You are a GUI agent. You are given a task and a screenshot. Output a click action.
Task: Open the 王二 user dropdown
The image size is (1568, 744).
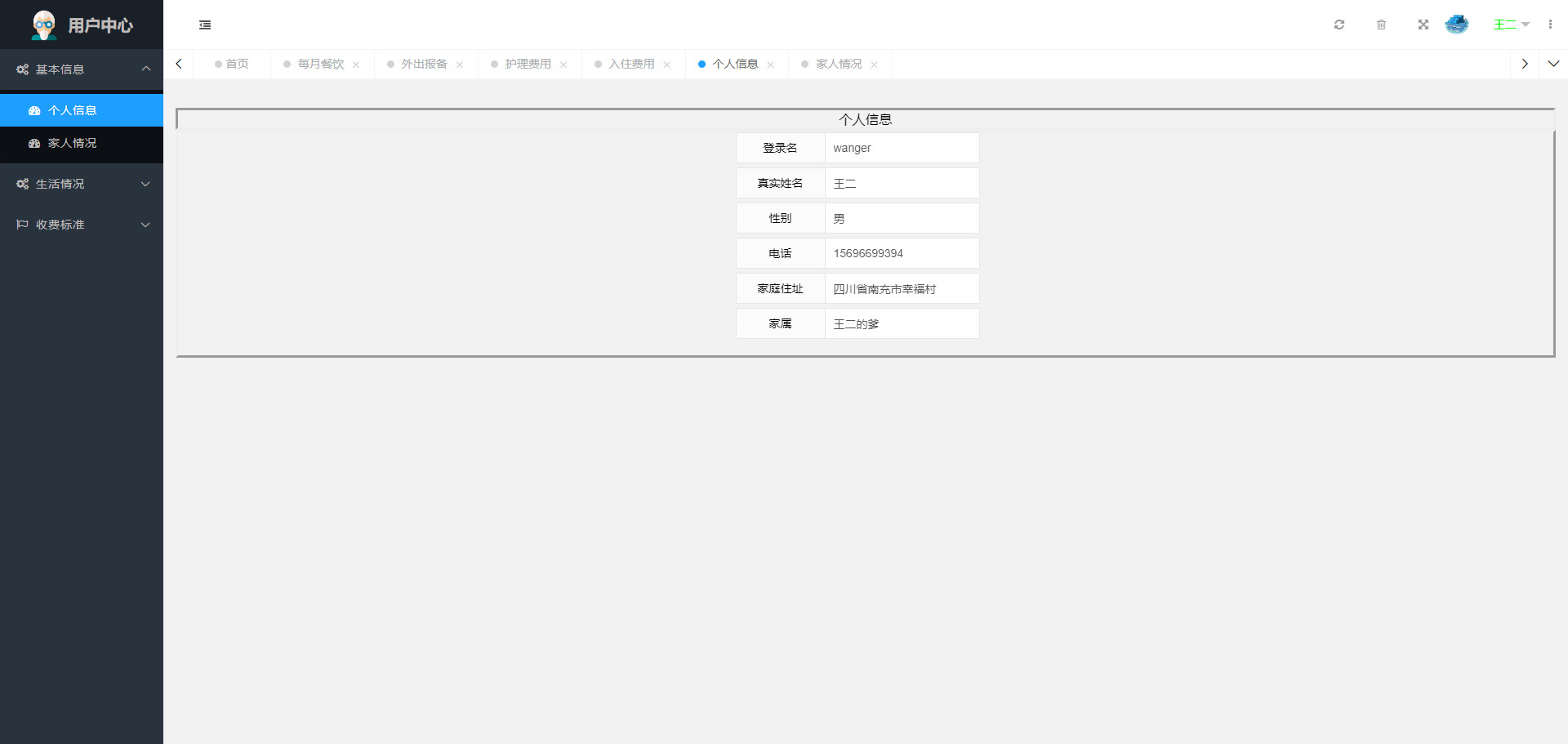coord(1511,25)
